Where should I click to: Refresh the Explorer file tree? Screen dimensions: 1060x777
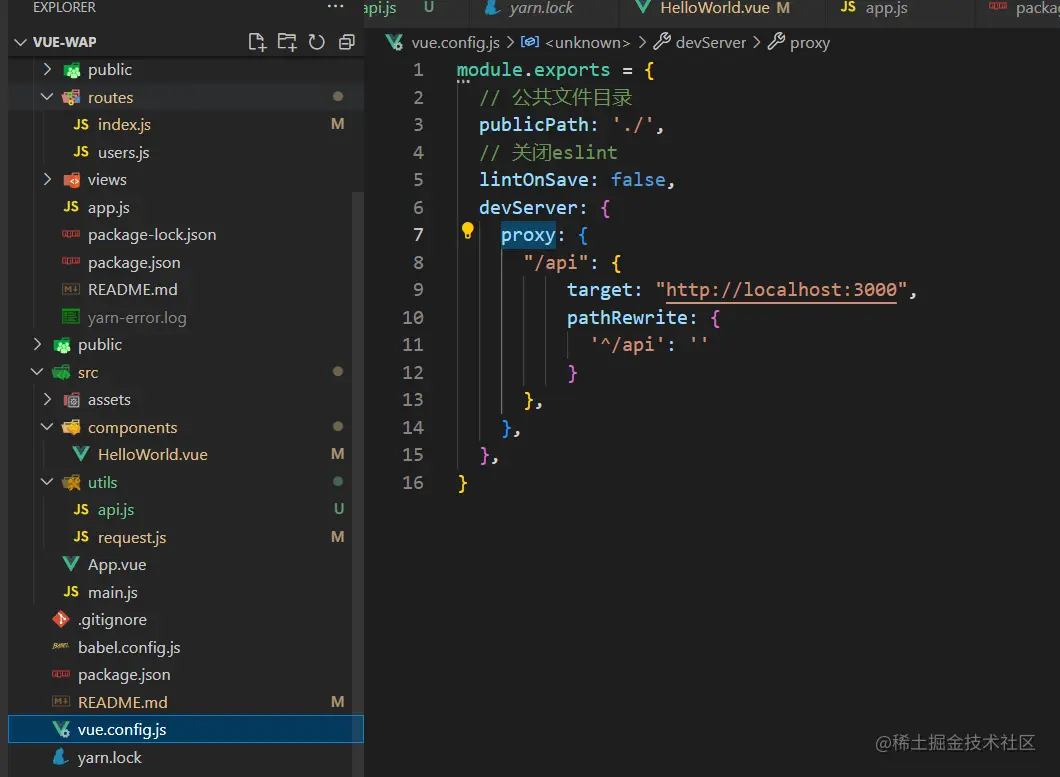click(x=317, y=42)
